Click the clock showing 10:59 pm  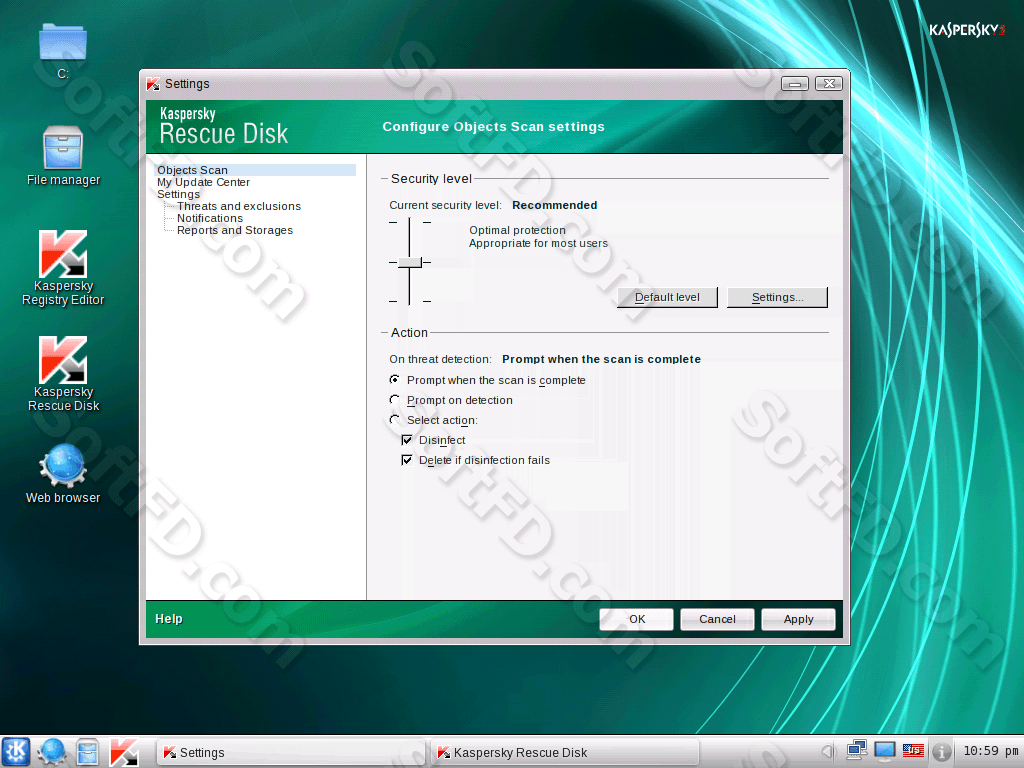point(990,752)
